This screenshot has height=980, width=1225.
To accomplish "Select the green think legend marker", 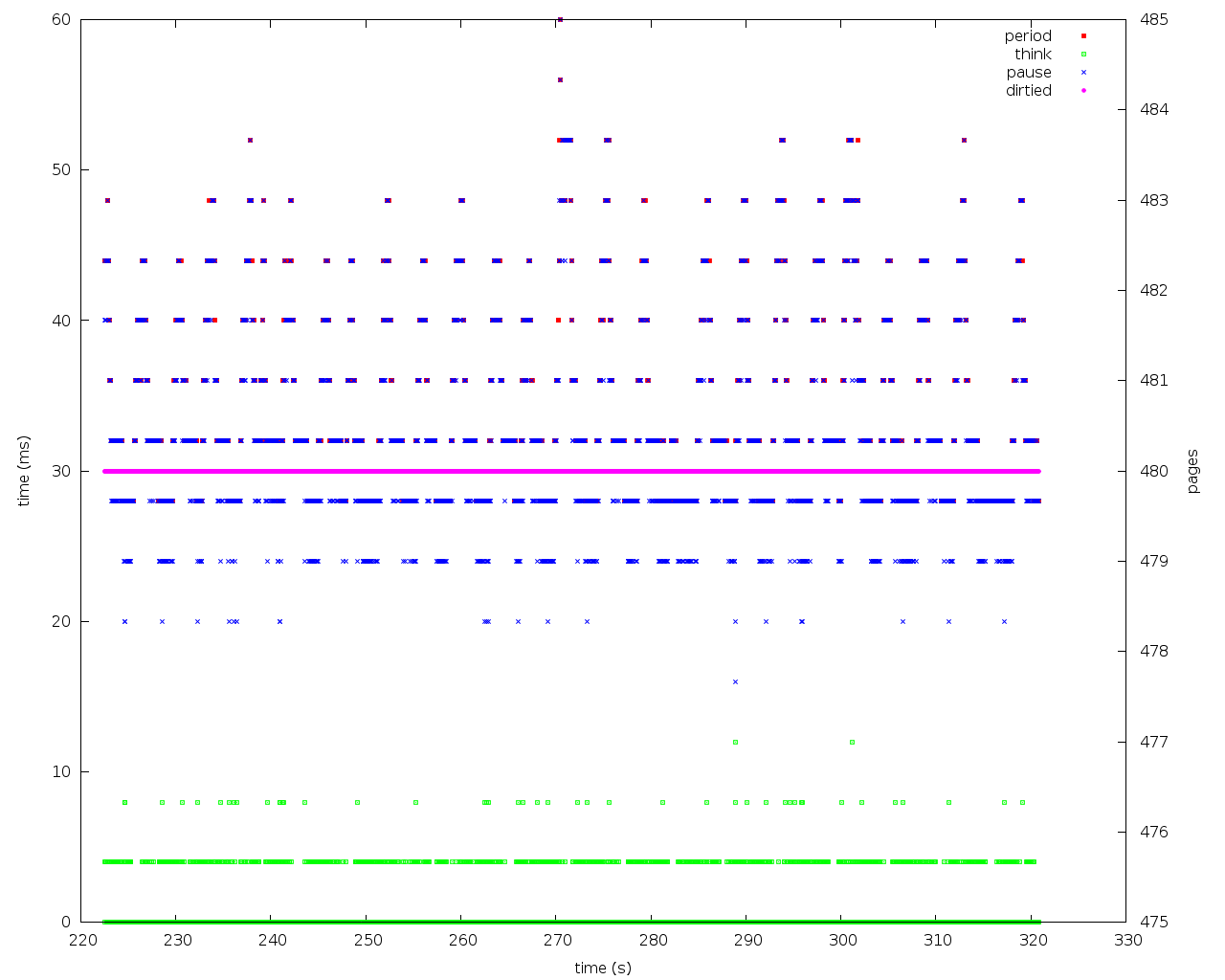I will (x=1083, y=54).
